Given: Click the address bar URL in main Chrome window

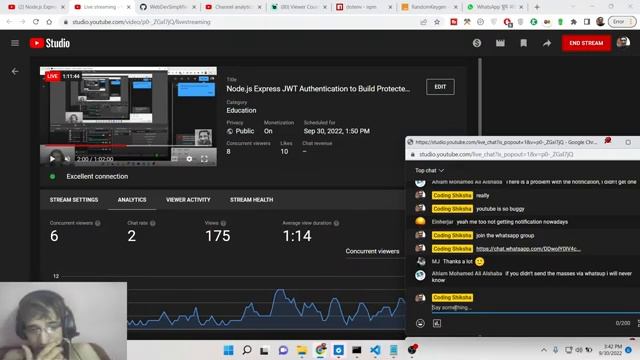Looking at the screenshot, I should tap(141, 22).
